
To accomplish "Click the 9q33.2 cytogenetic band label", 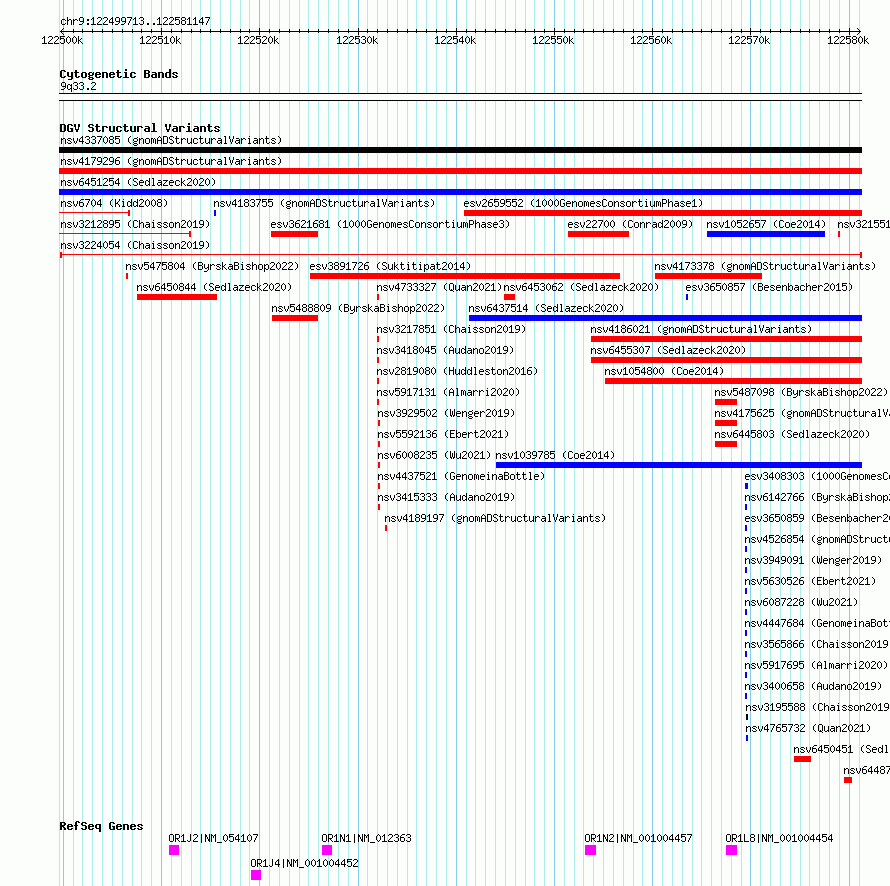I will point(78,86).
